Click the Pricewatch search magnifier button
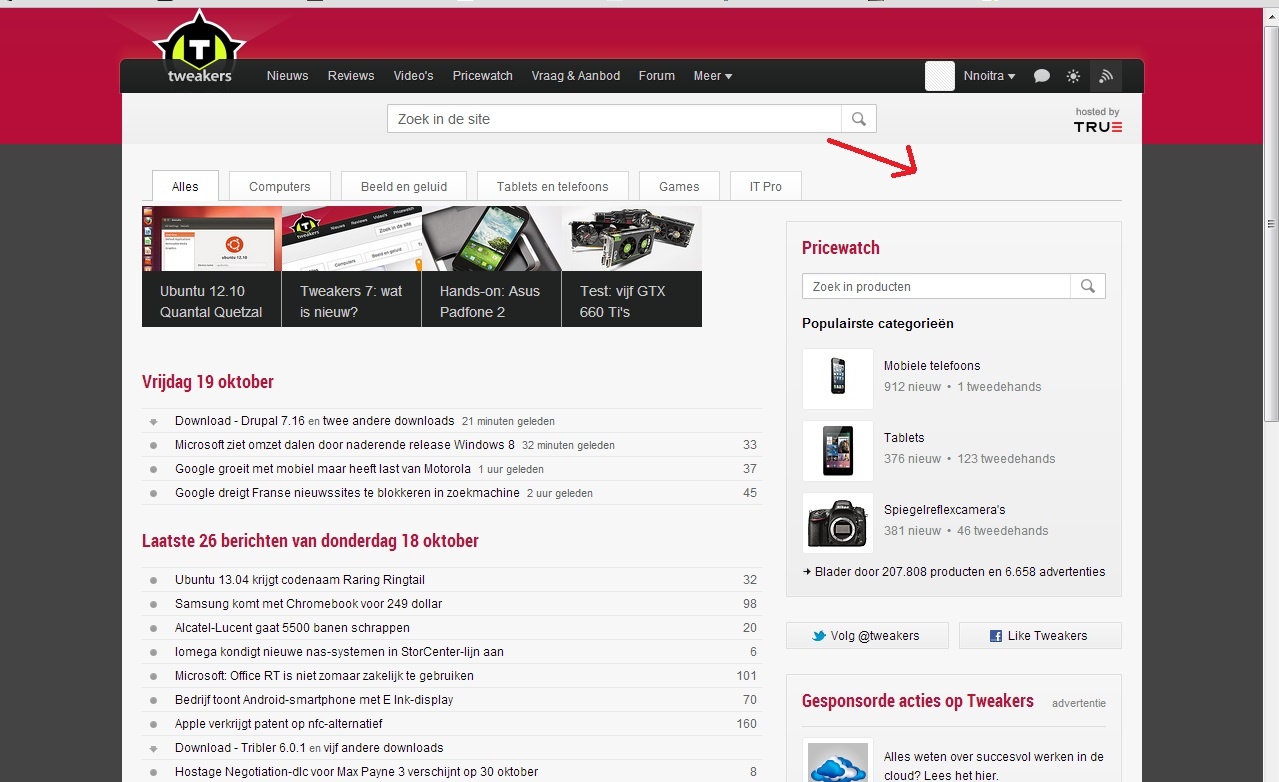 (x=1088, y=286)
